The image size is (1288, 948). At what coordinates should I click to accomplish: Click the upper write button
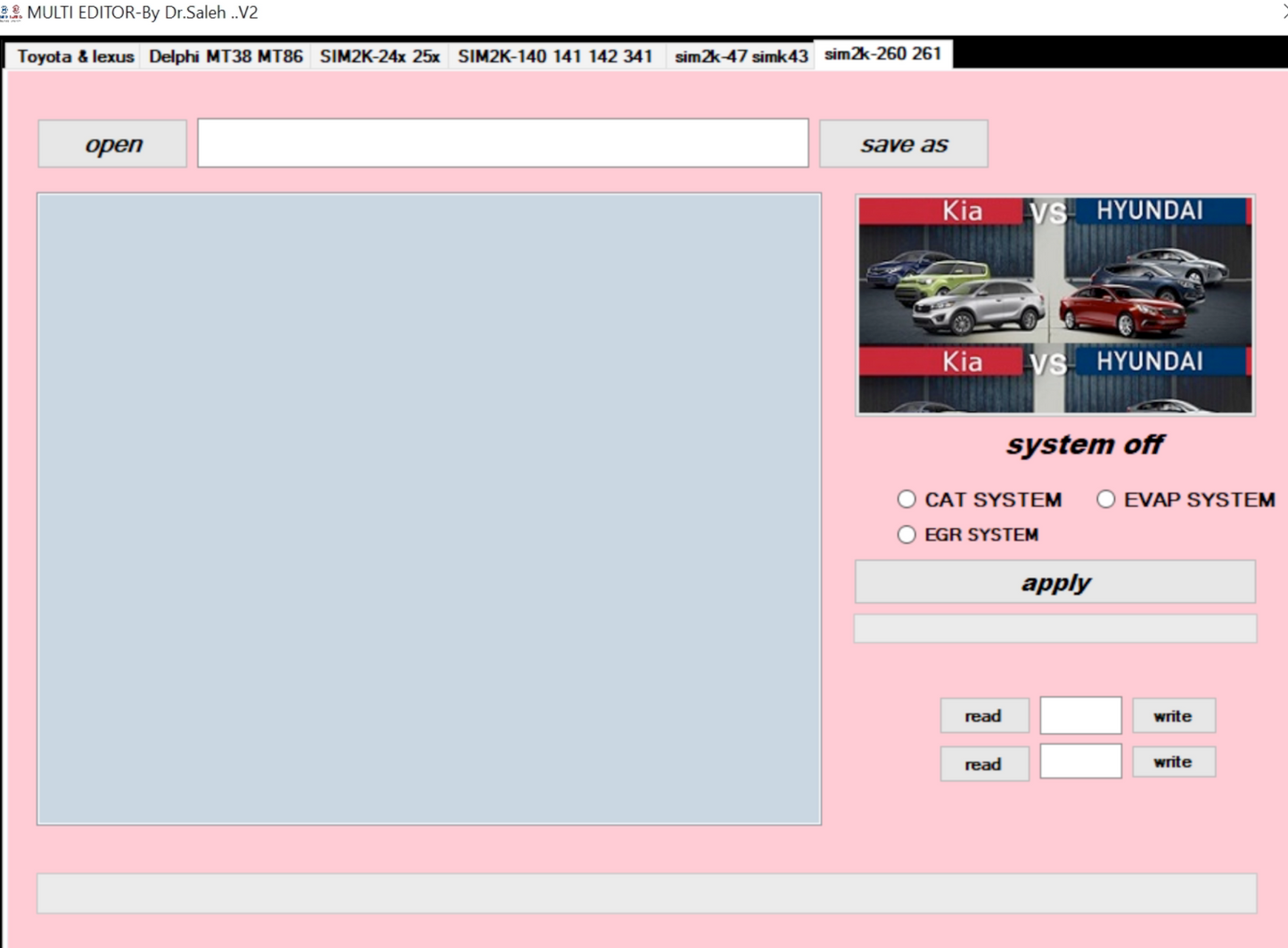click(x=1173, y=715)
